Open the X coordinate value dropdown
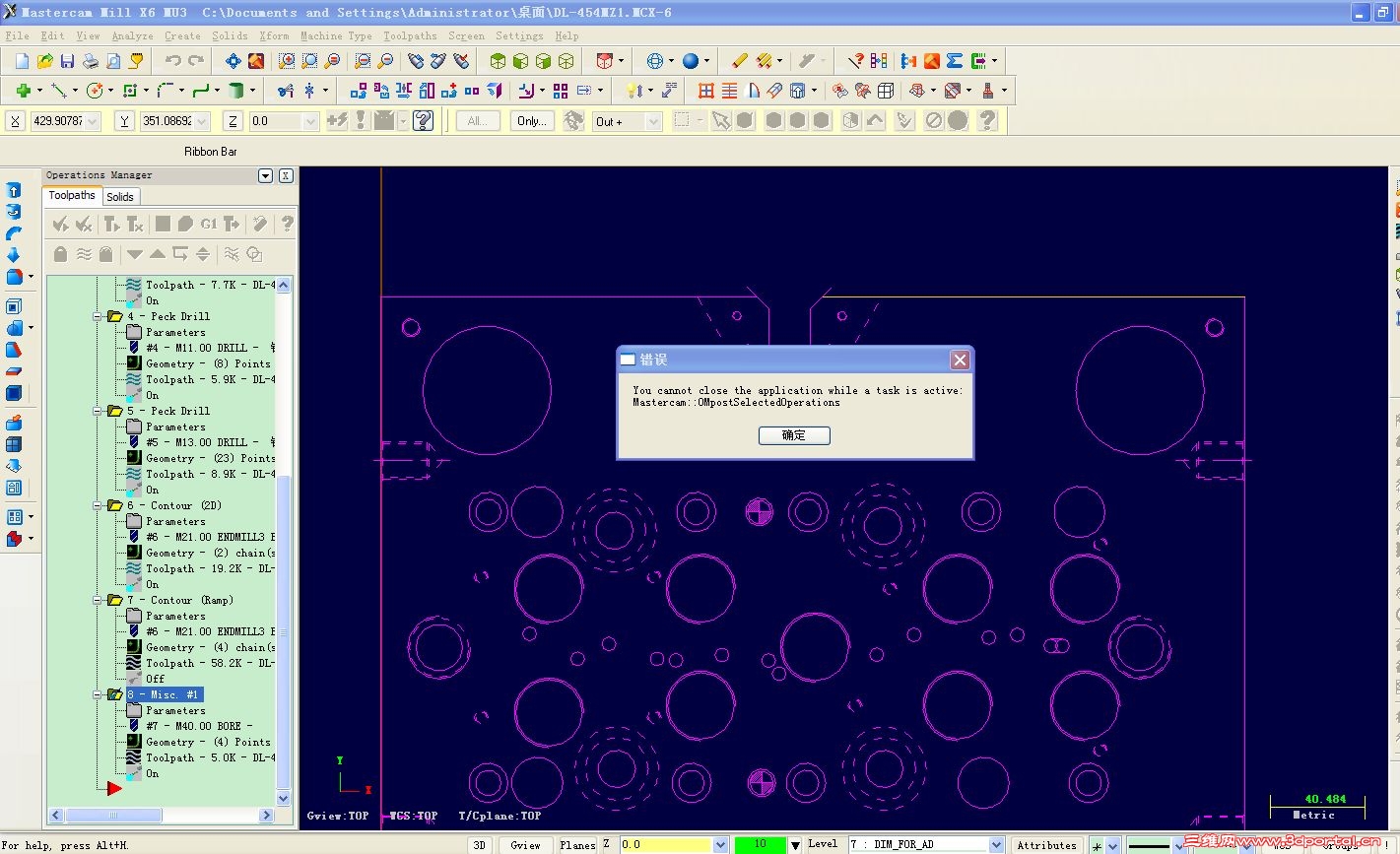The height and width of the screenshot is (854, 1400). 93,121
